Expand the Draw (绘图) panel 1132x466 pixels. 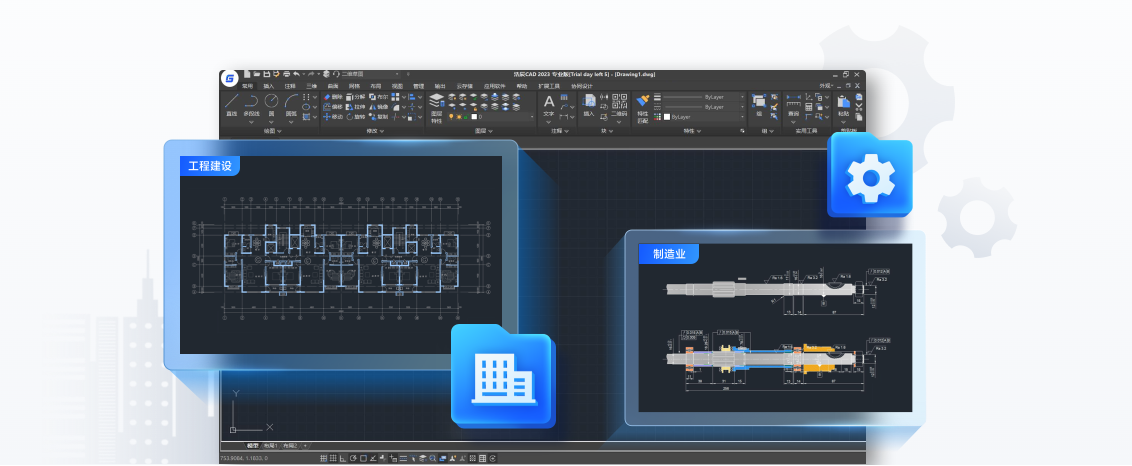coord(271,131)
